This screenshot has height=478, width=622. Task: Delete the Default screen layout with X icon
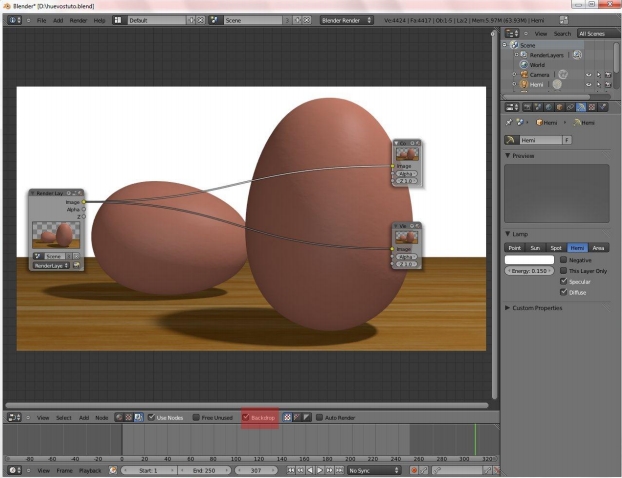201,20
